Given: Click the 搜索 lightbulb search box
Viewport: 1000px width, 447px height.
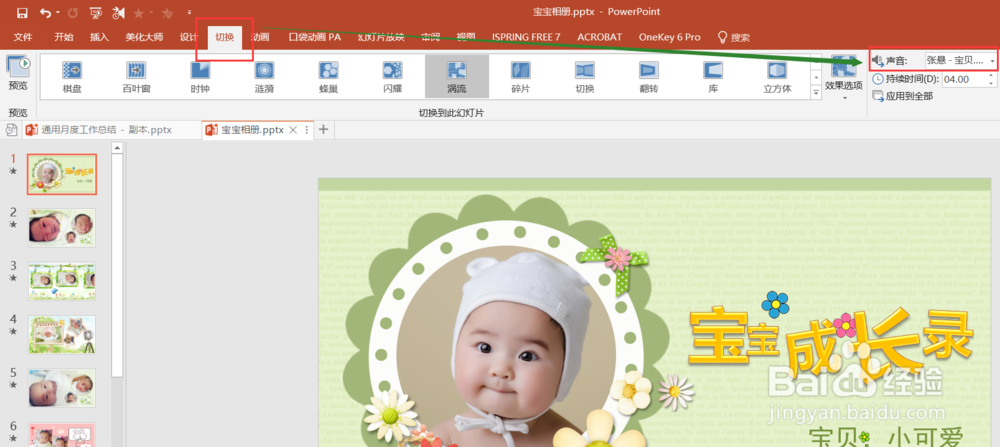Looking at the screenshot, I should tap(734, 37).
